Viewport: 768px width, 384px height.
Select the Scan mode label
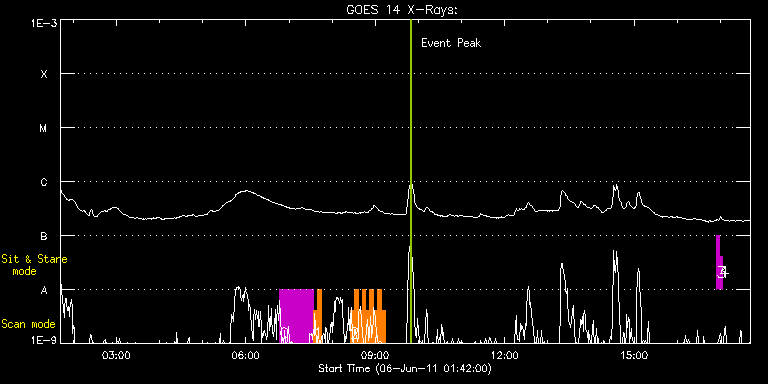pos(28,324)
